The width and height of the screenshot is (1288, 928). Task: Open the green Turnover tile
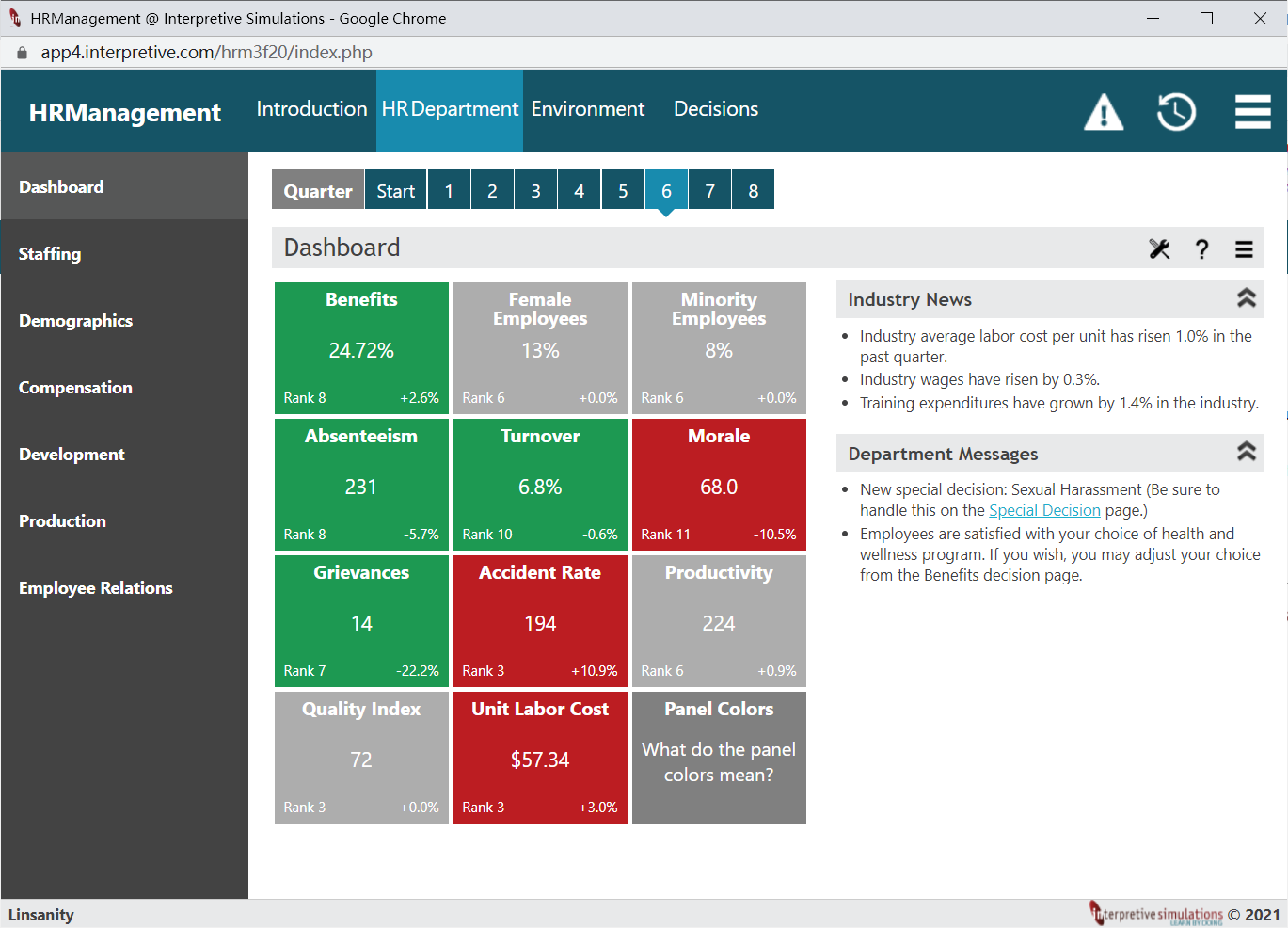tap(540, 485)
